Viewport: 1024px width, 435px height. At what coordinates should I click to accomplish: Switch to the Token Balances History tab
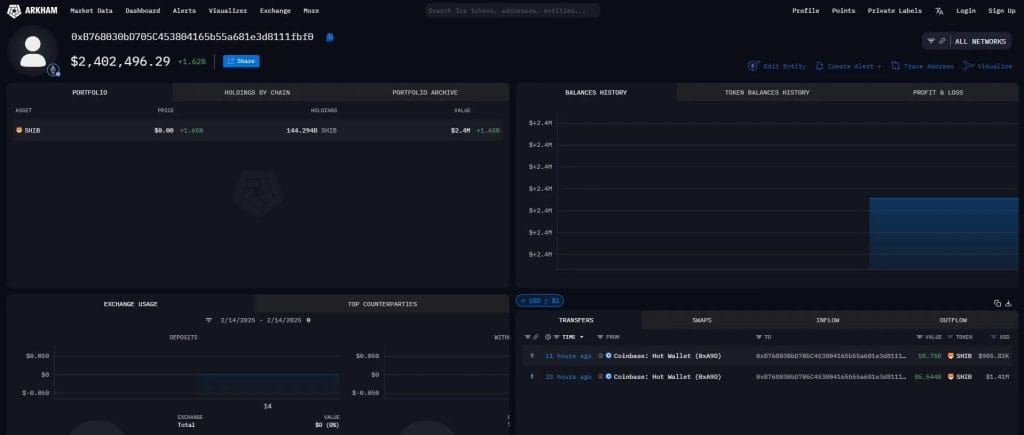click(767, 92)
